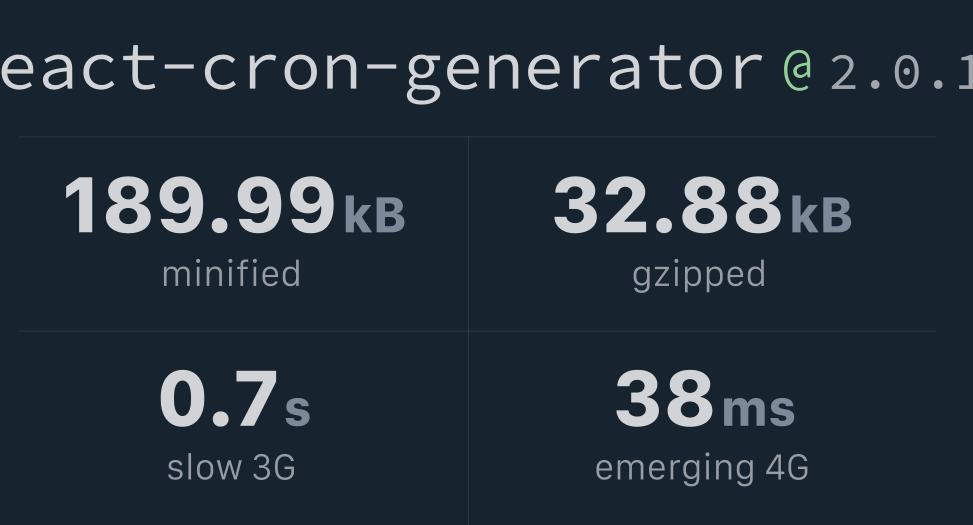The height and width of the screenshot is (525, 973).
Task: Click the 32.88 gzipped size value
Action: coord(667,207)
